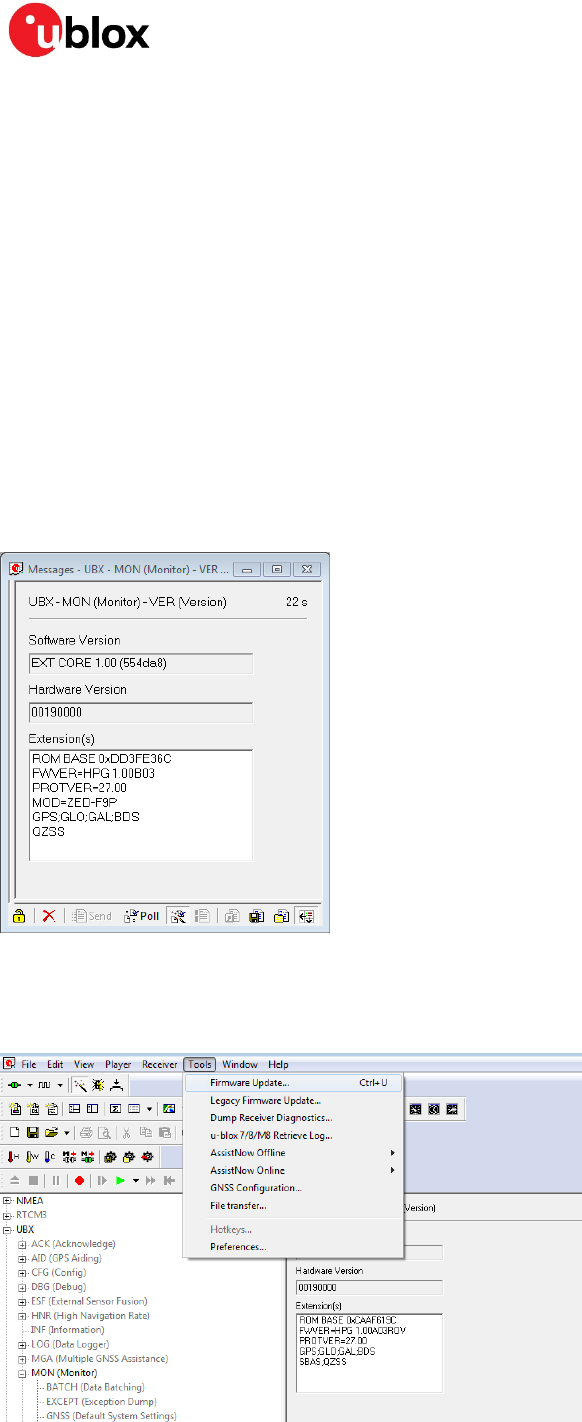582x1422 pixels.
Task: Expand the NMEA tree node
Action: click(x=8, y=1201)
